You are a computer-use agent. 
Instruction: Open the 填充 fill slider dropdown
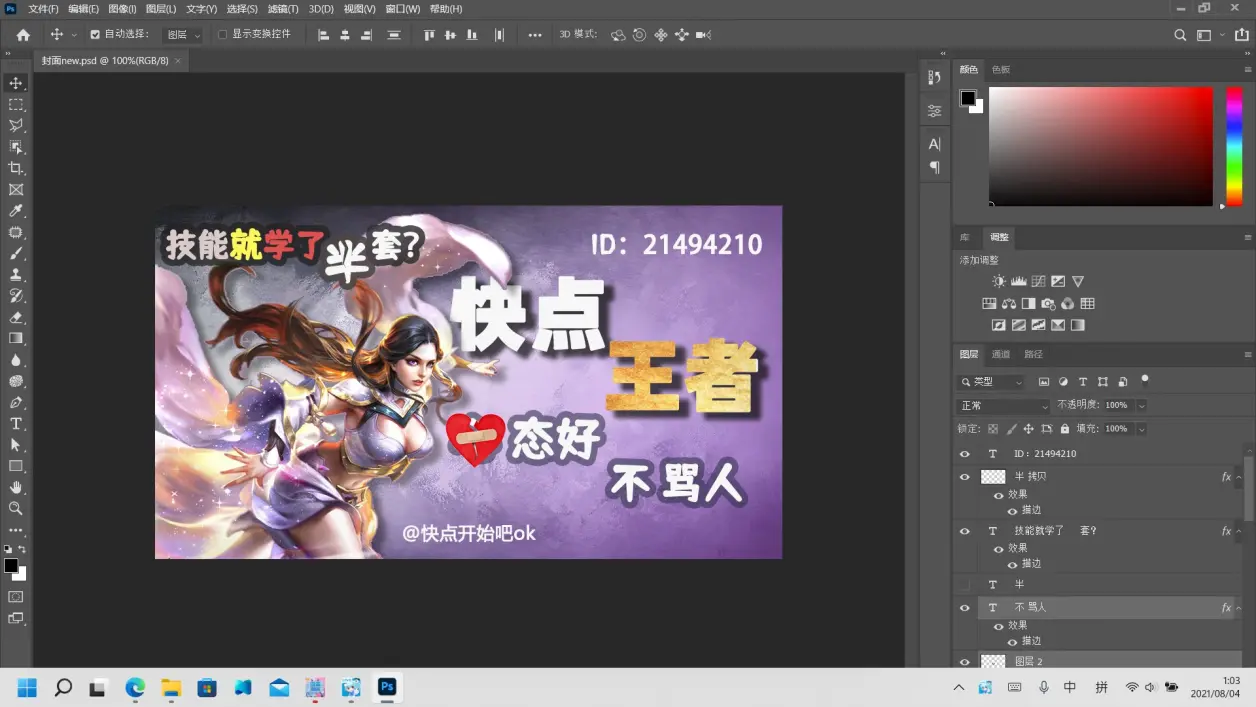pos(1141,429)
